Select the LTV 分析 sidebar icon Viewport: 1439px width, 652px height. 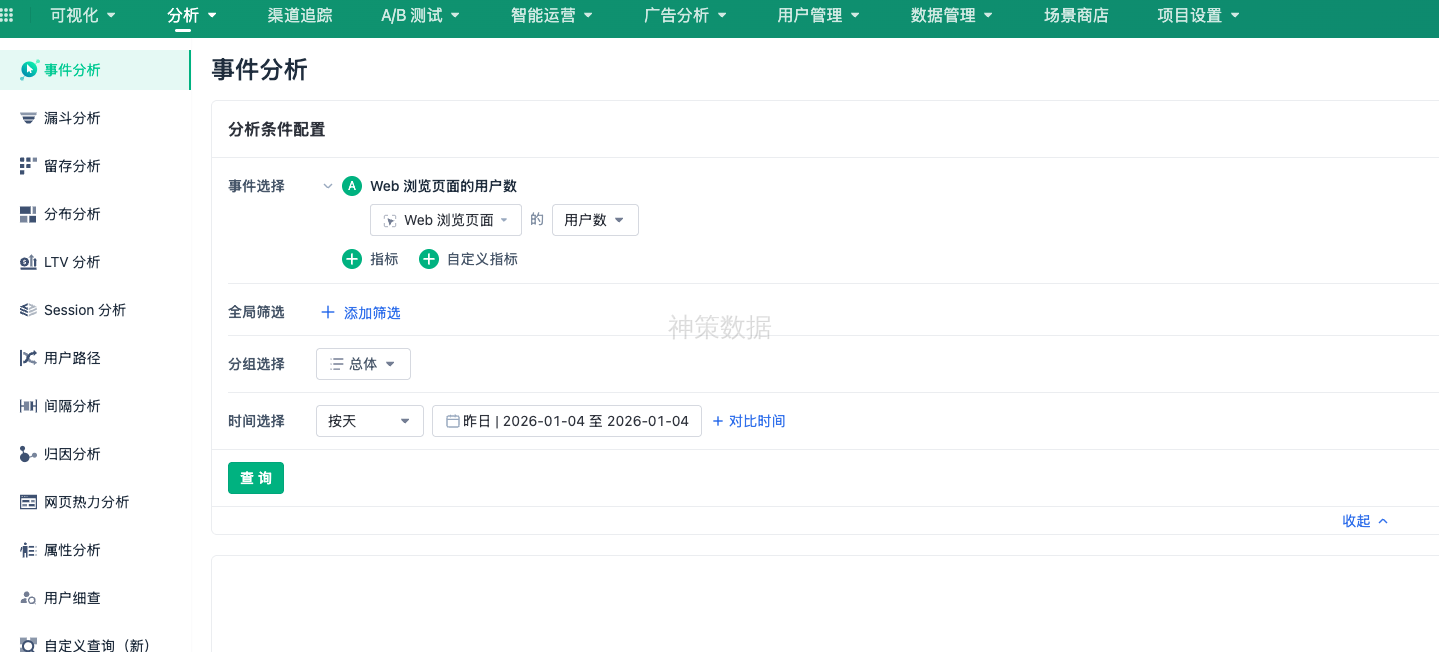coord(28,261)
